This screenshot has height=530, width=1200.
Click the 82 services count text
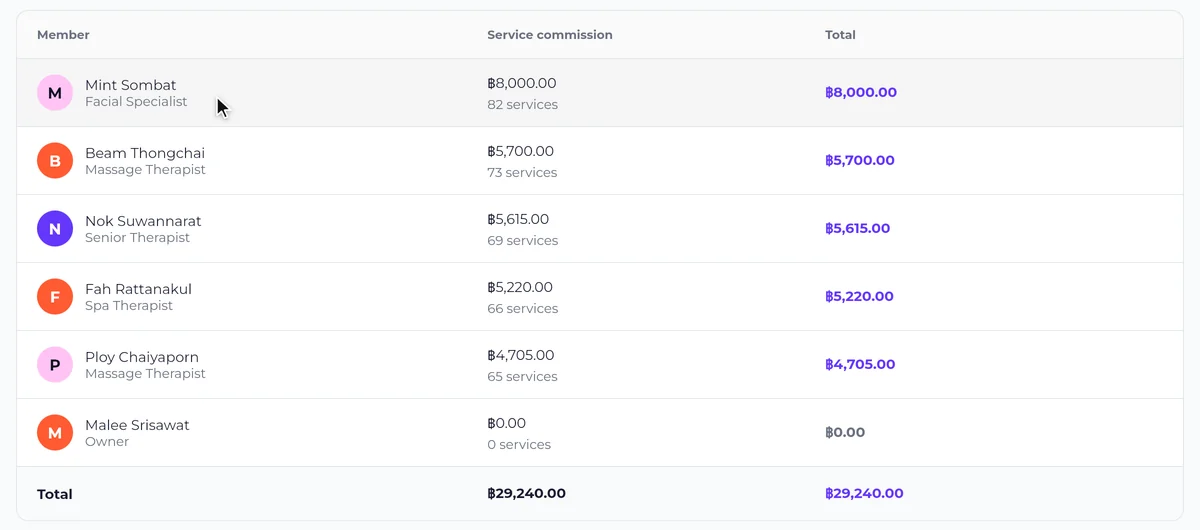tap(522, 105)
